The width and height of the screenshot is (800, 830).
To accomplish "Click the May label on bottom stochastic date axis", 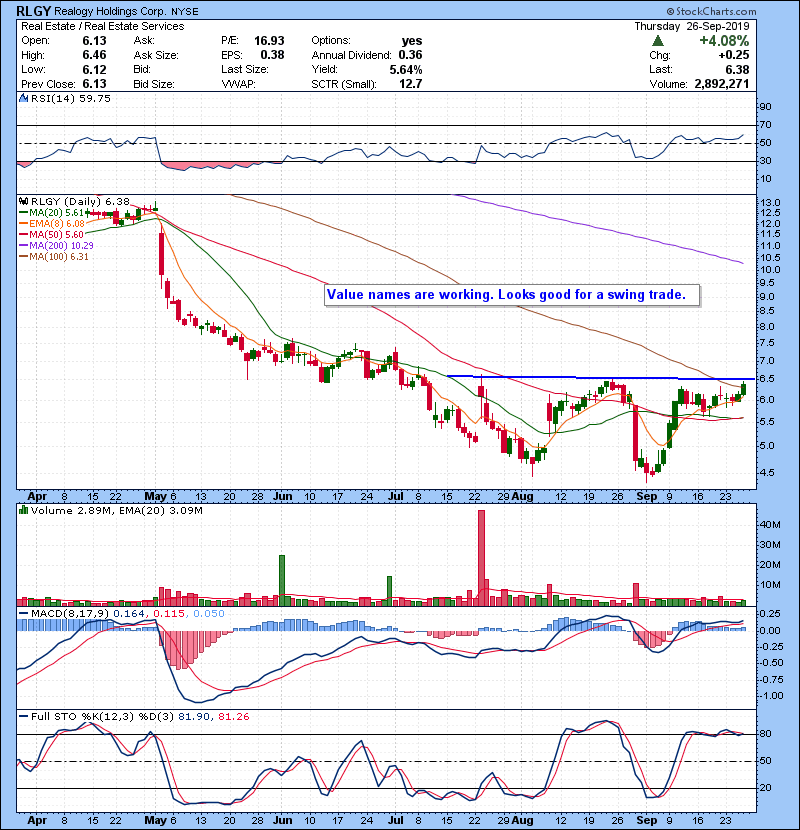I will coord(155,820).
